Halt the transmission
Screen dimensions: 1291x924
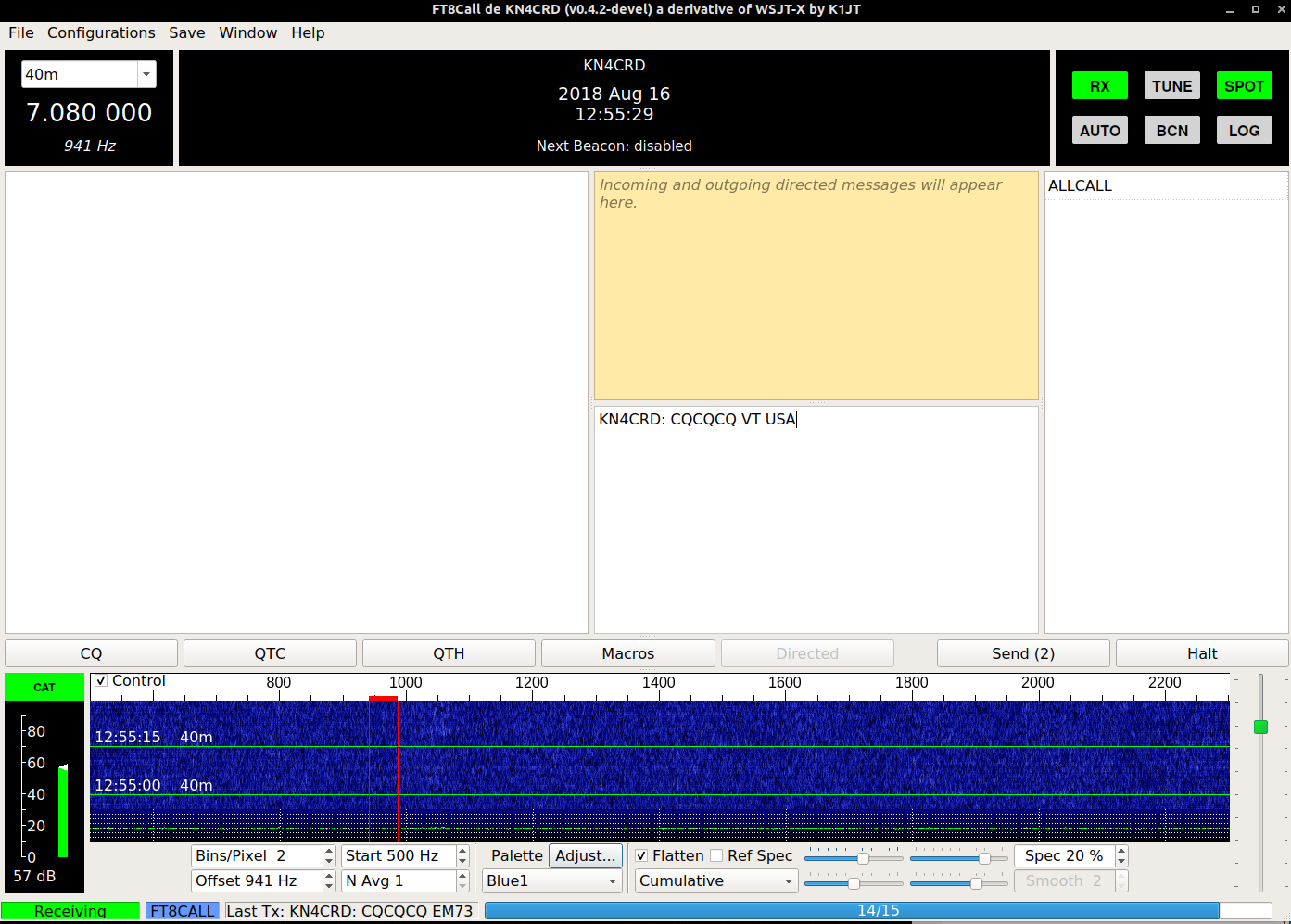(x=1202, y=653)
